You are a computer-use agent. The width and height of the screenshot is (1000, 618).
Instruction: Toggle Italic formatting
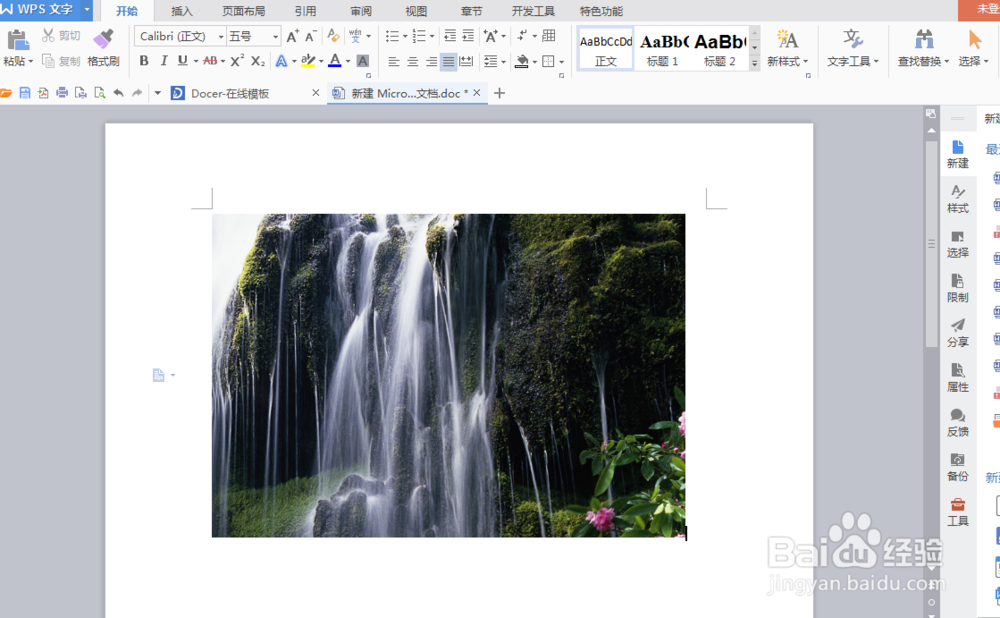[x=164, y=61]
